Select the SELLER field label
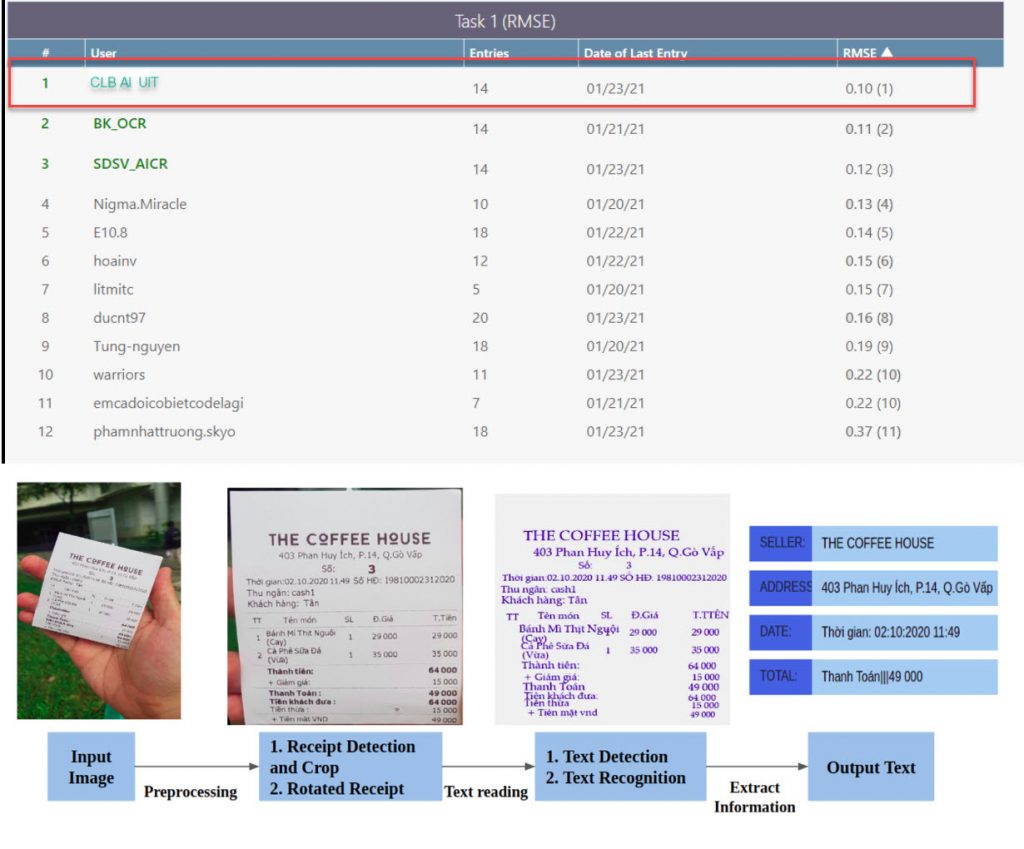Image resolution: width=1024 pixels, height=849 pixels. click(781, 543)
